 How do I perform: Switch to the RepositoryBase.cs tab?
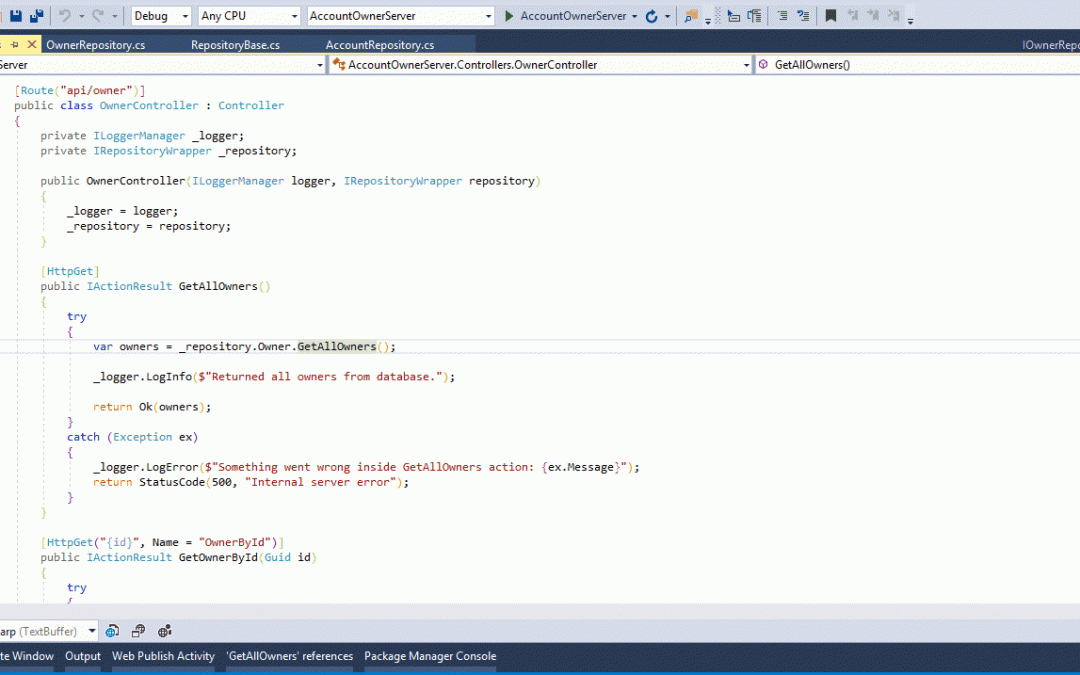click(x=235, y=45)
